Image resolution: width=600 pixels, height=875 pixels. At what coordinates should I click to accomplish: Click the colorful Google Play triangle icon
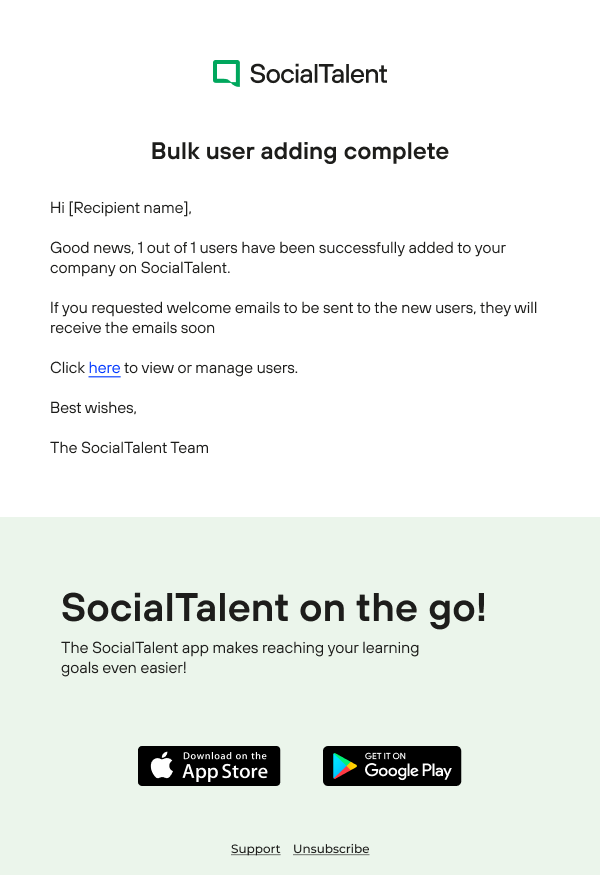(x=345, y=766)
